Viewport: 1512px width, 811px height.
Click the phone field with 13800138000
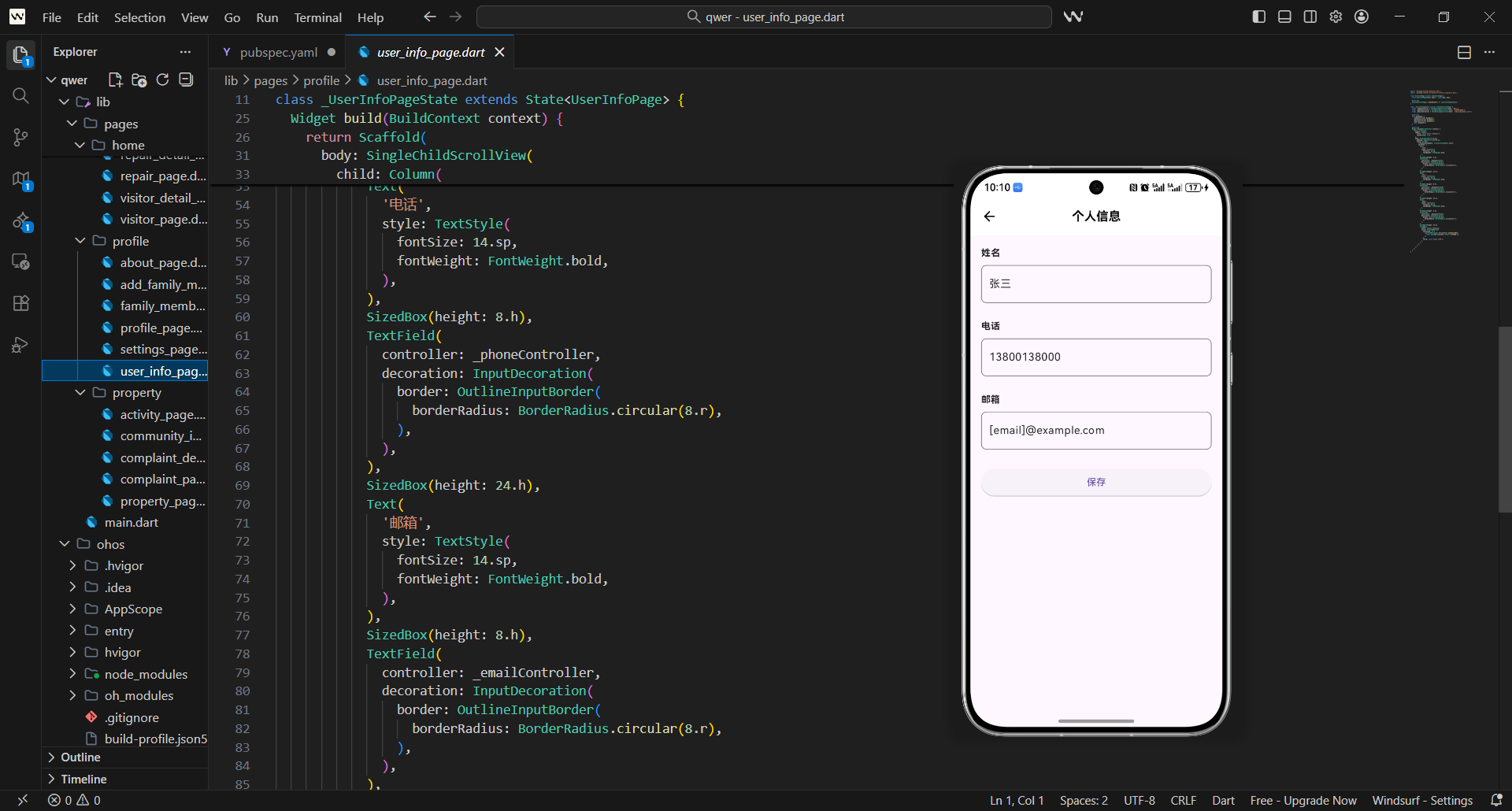tap(1096, 357)
